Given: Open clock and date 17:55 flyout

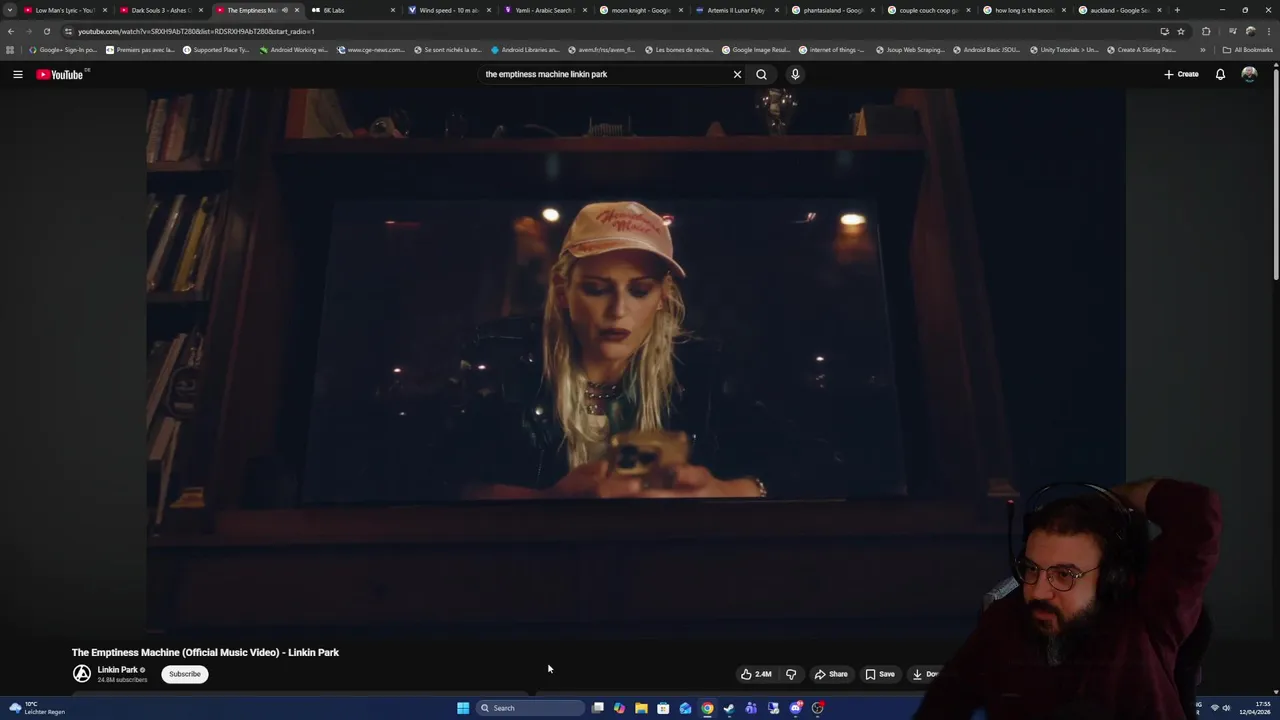Looking at the screenshot, I should (1255, 708).
